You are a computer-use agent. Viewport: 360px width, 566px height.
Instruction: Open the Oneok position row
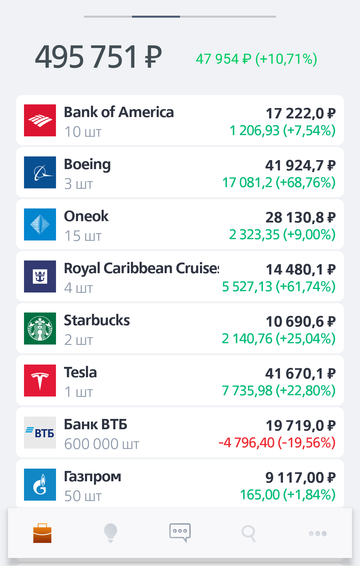(x=180, y=224)
